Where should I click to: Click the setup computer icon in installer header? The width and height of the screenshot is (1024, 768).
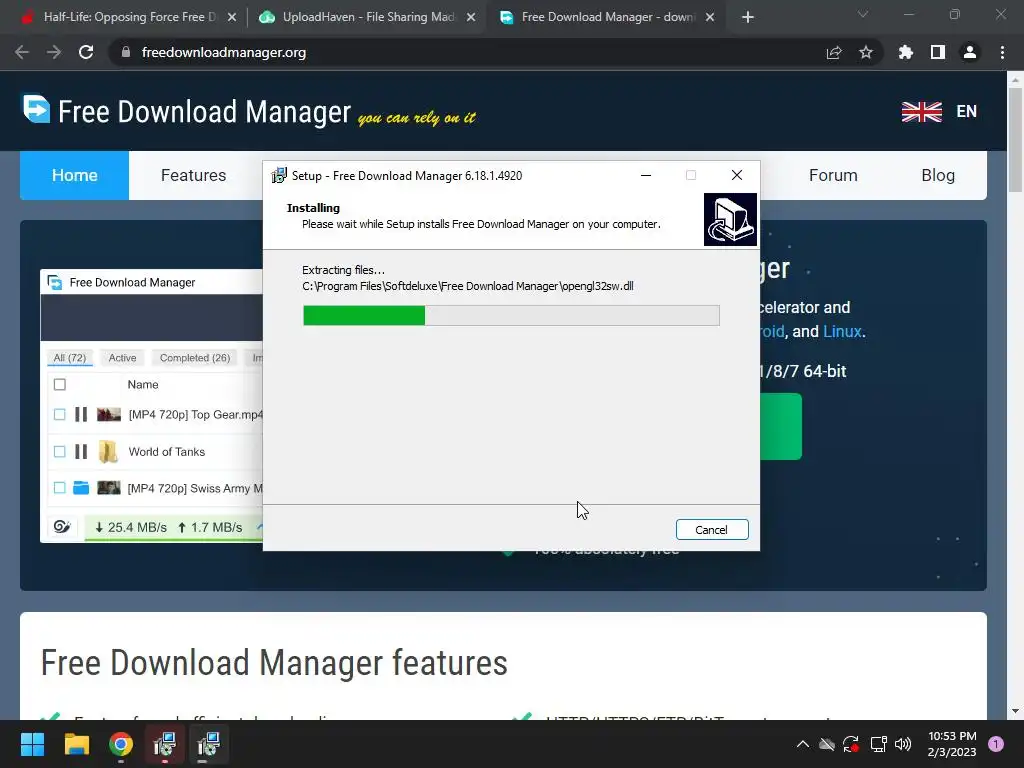click(730, 219)
